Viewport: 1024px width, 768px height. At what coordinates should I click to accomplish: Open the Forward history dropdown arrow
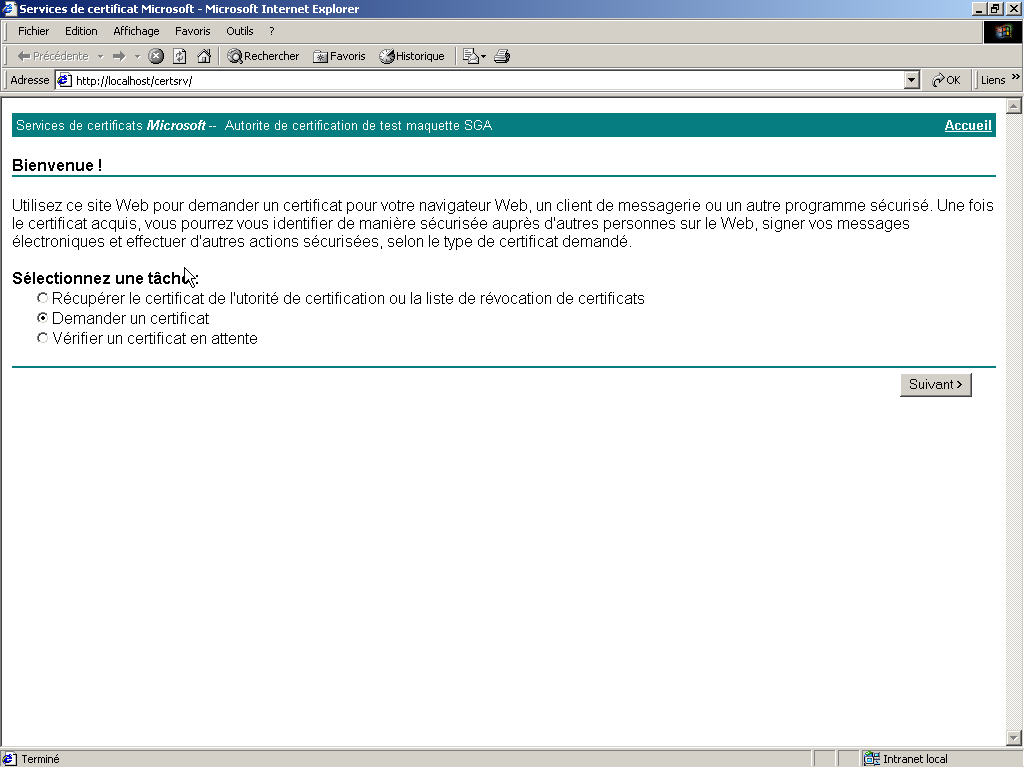pyautogui.click(x=137, y=56)
